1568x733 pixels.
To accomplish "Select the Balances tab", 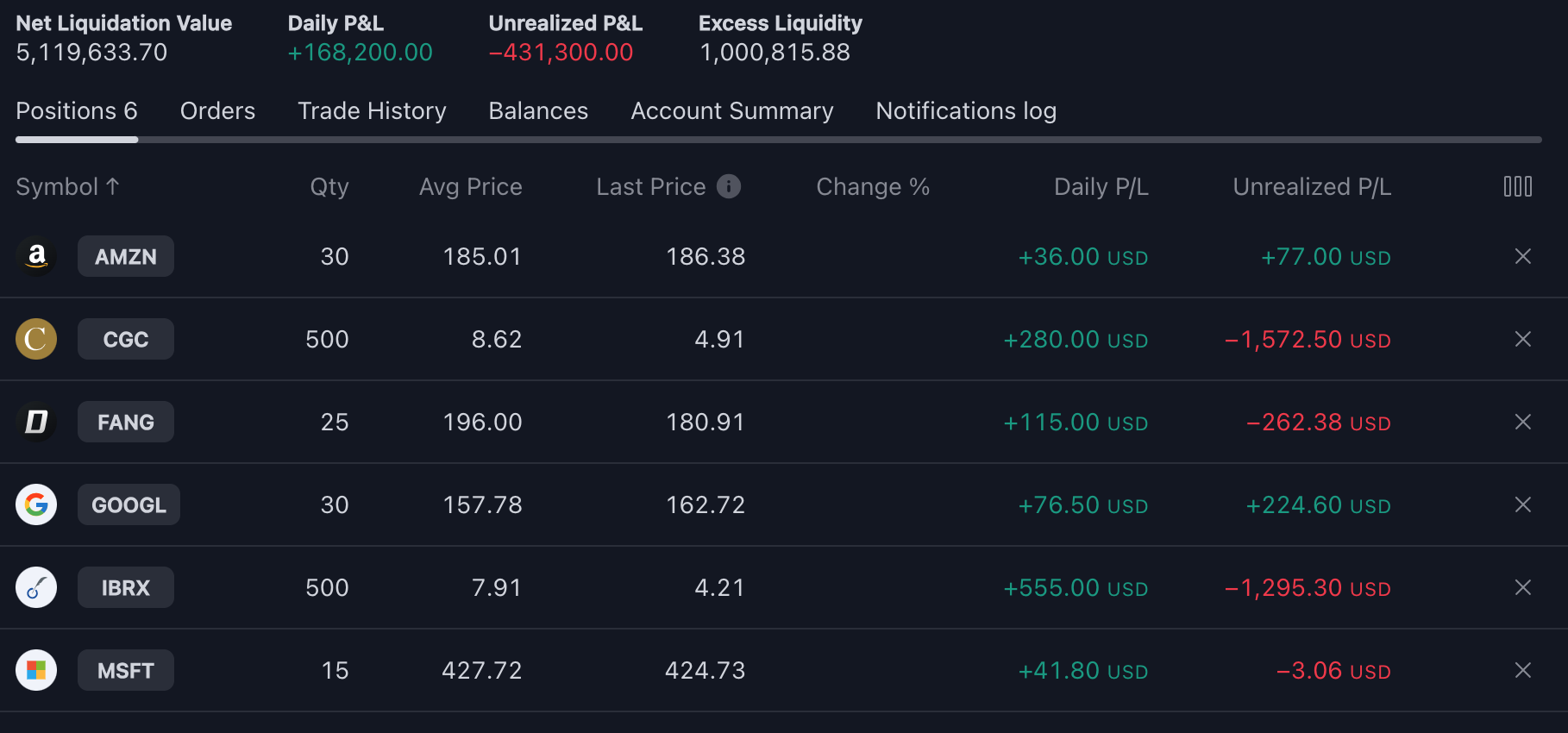I will pos(538,111).
